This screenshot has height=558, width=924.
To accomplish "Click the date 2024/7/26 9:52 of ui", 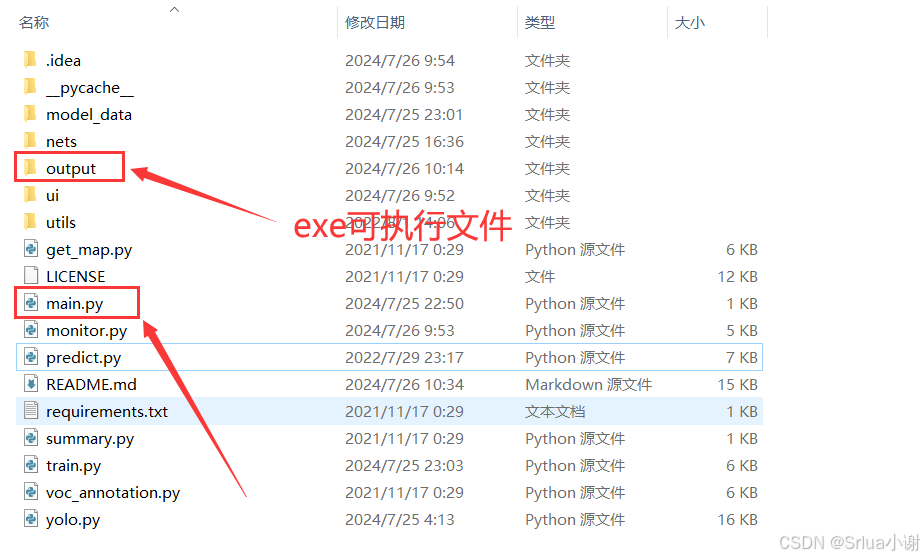I will 400,196.
